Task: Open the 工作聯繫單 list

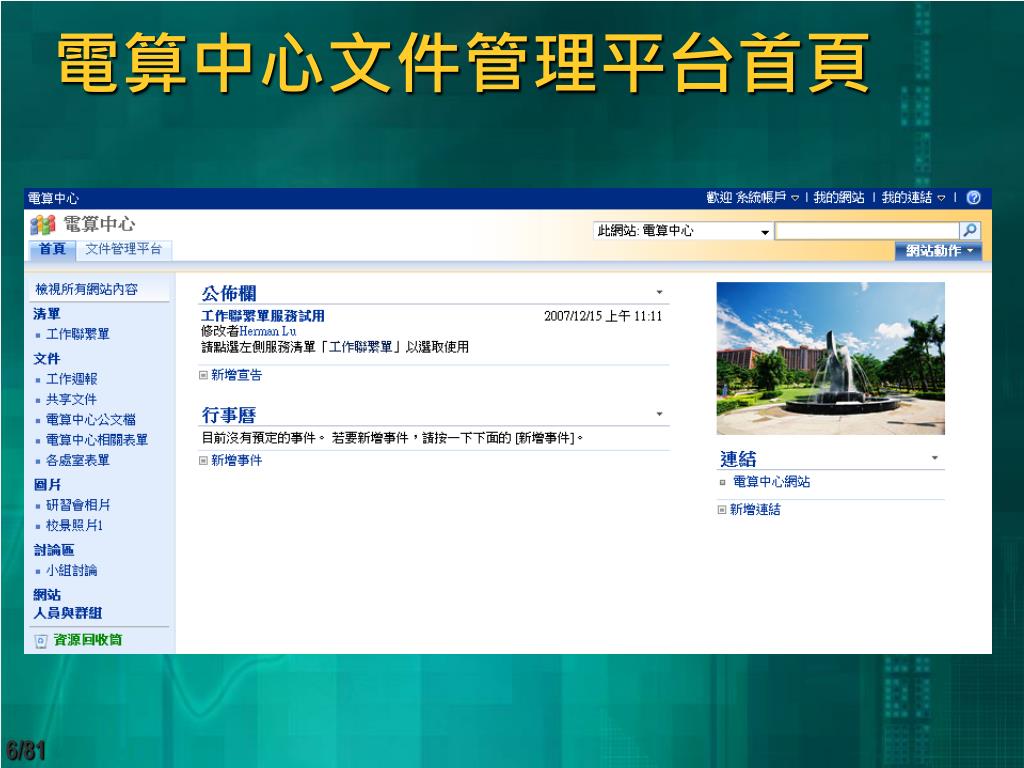Action: (x=78, y=334)
